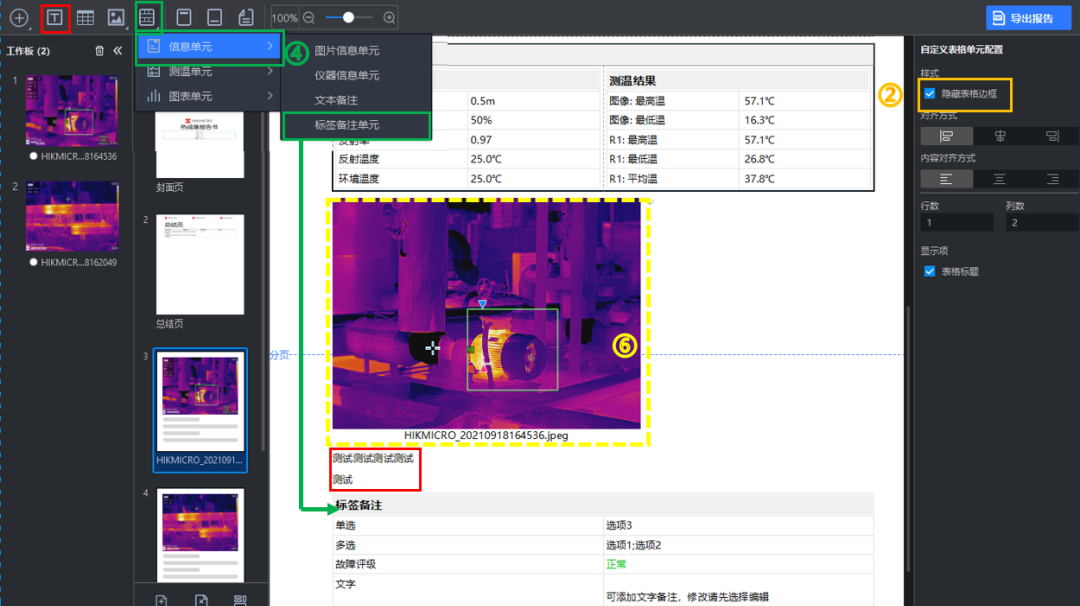
Task: Expand the 图表单元 submenu arrow
Action: coord(270,96)
